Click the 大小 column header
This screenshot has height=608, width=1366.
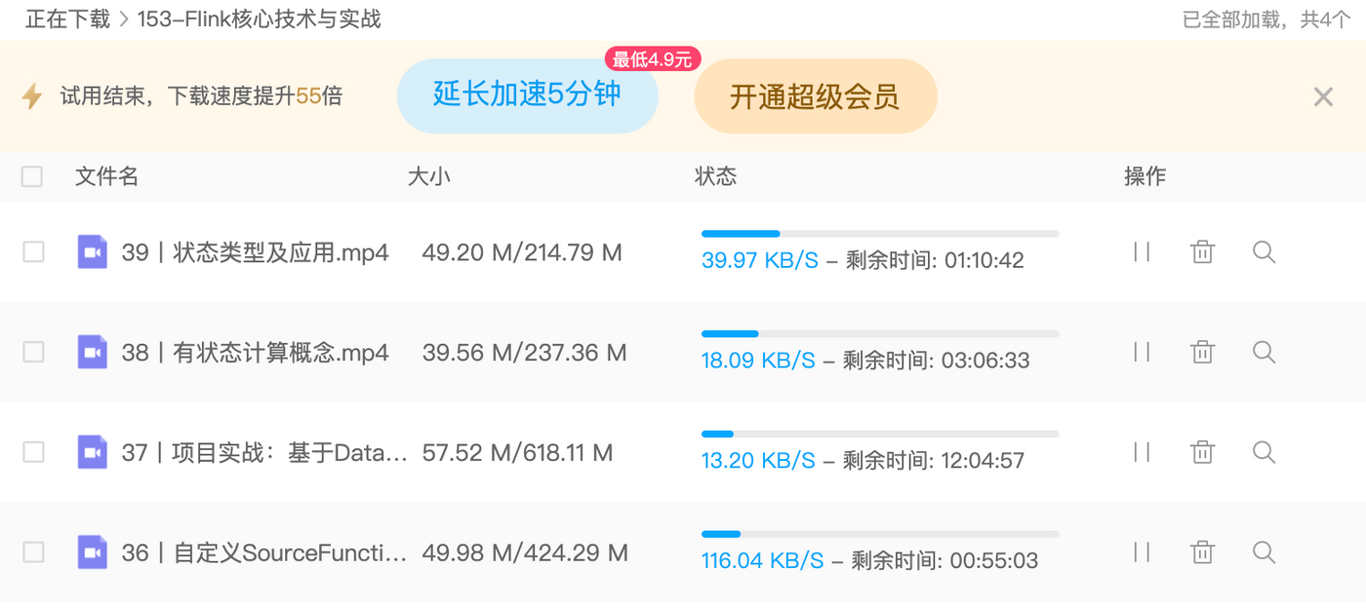429,177
